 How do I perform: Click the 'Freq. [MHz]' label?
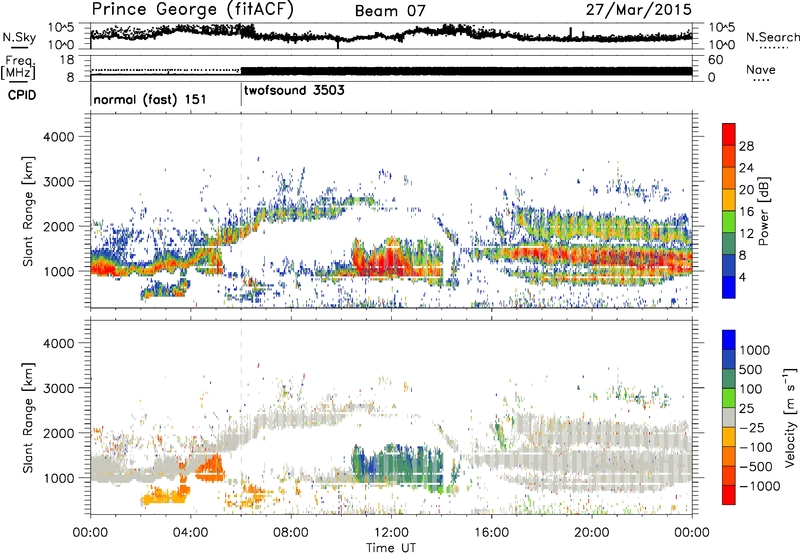tap(18, 67)
